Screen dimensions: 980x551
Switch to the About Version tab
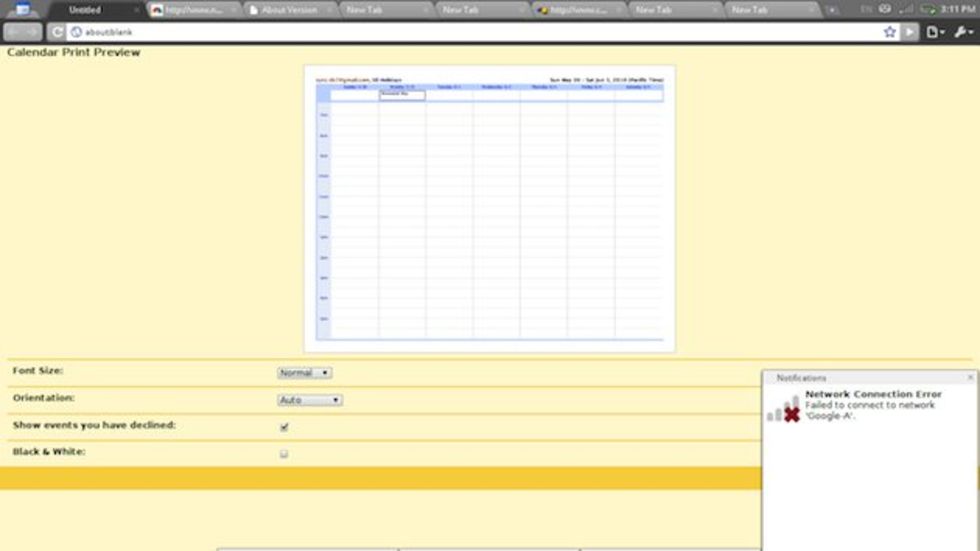(x=288, y=10)
